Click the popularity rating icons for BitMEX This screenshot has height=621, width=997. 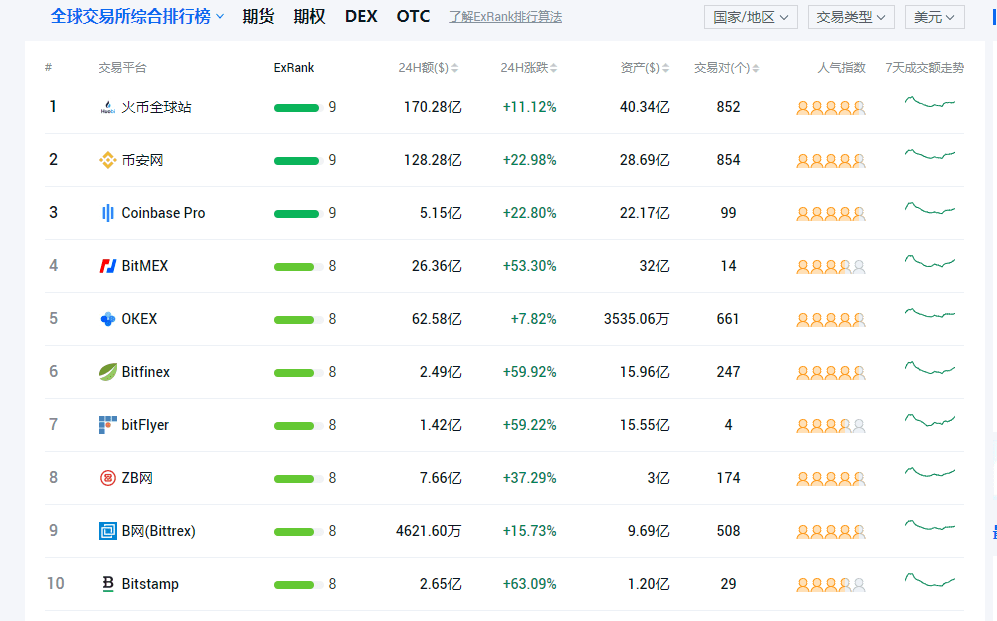[831, 267]
